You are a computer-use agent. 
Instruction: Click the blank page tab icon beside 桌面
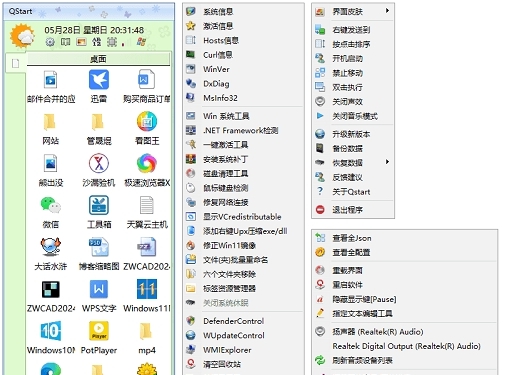coord(15,63)
